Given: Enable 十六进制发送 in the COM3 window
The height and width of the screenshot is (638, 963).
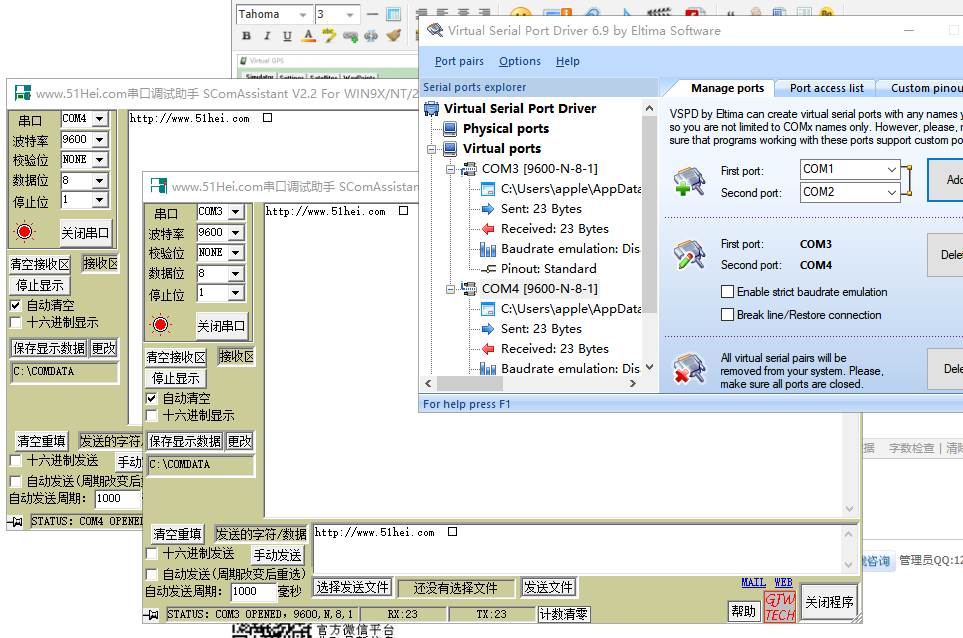Looking at the screenshot, I should click(152, 554).
